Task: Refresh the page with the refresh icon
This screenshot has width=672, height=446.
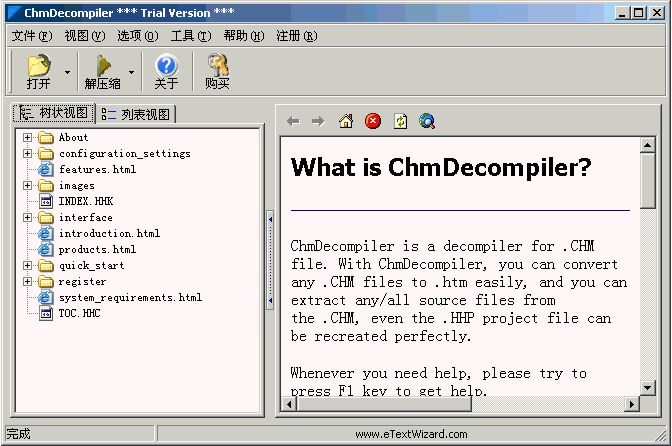Action: (400, 121)
